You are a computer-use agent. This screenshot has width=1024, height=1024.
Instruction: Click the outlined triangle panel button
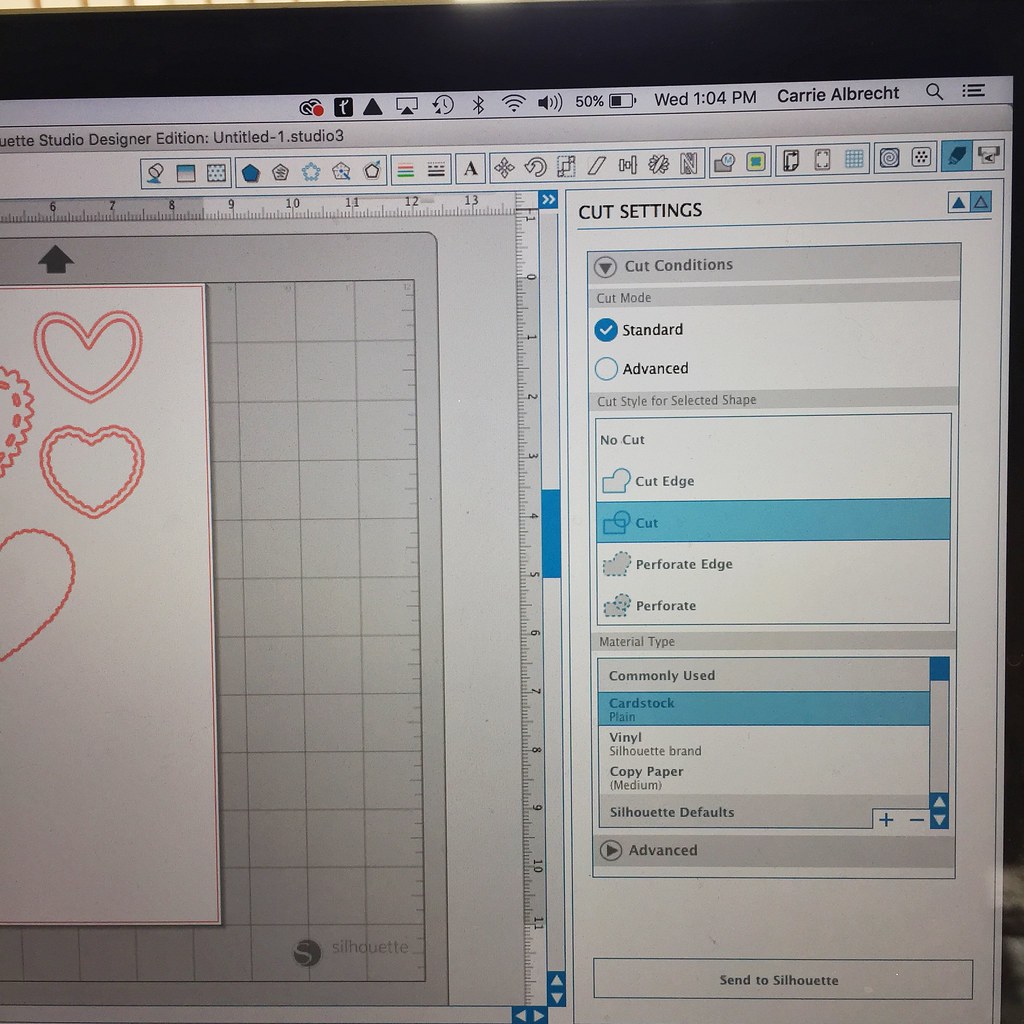[980, 202]
